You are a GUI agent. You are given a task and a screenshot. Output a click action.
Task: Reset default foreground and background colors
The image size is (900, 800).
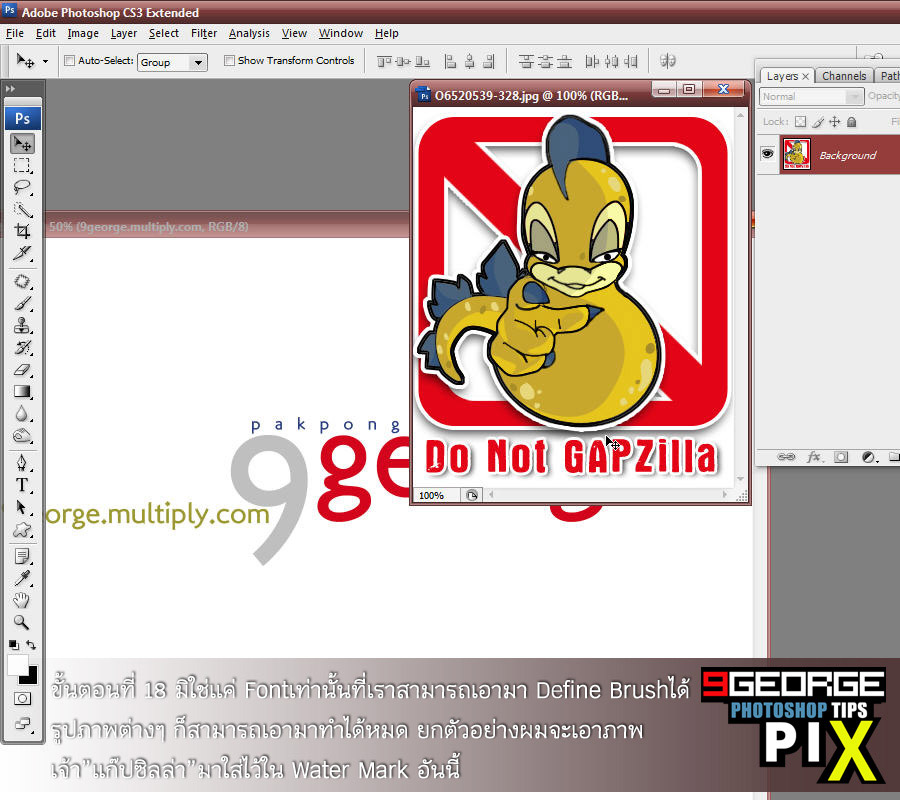point(14,645)
